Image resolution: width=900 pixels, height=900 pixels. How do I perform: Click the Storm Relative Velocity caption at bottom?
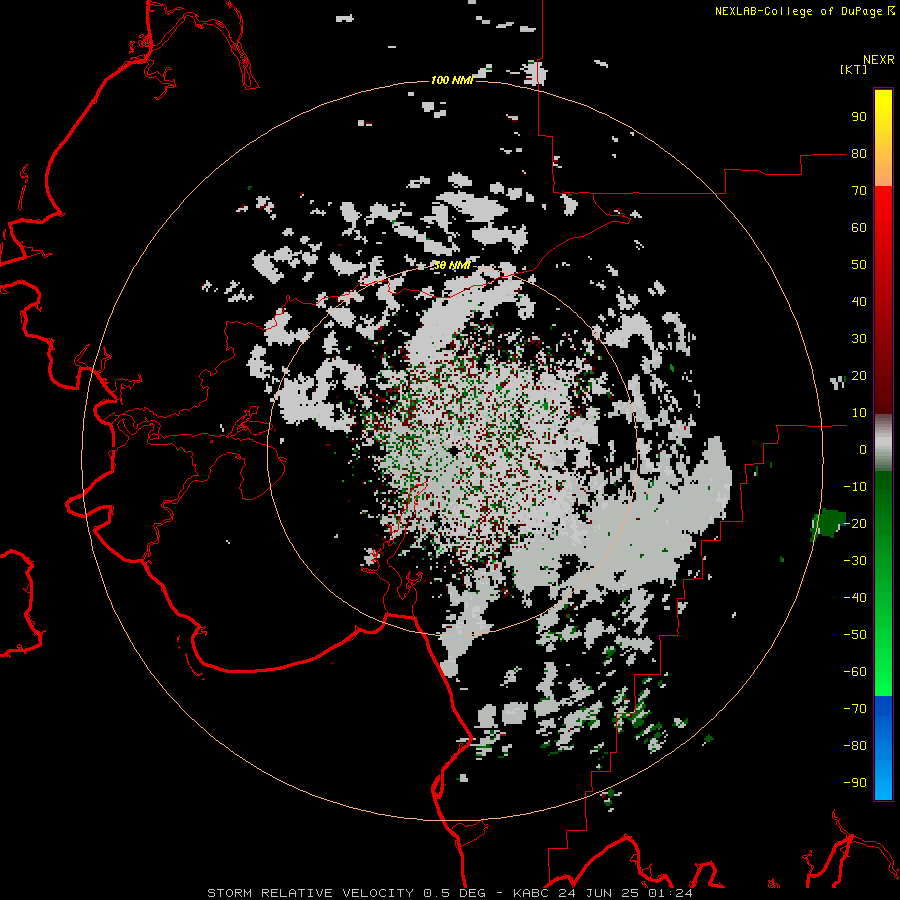click(449, 893)
